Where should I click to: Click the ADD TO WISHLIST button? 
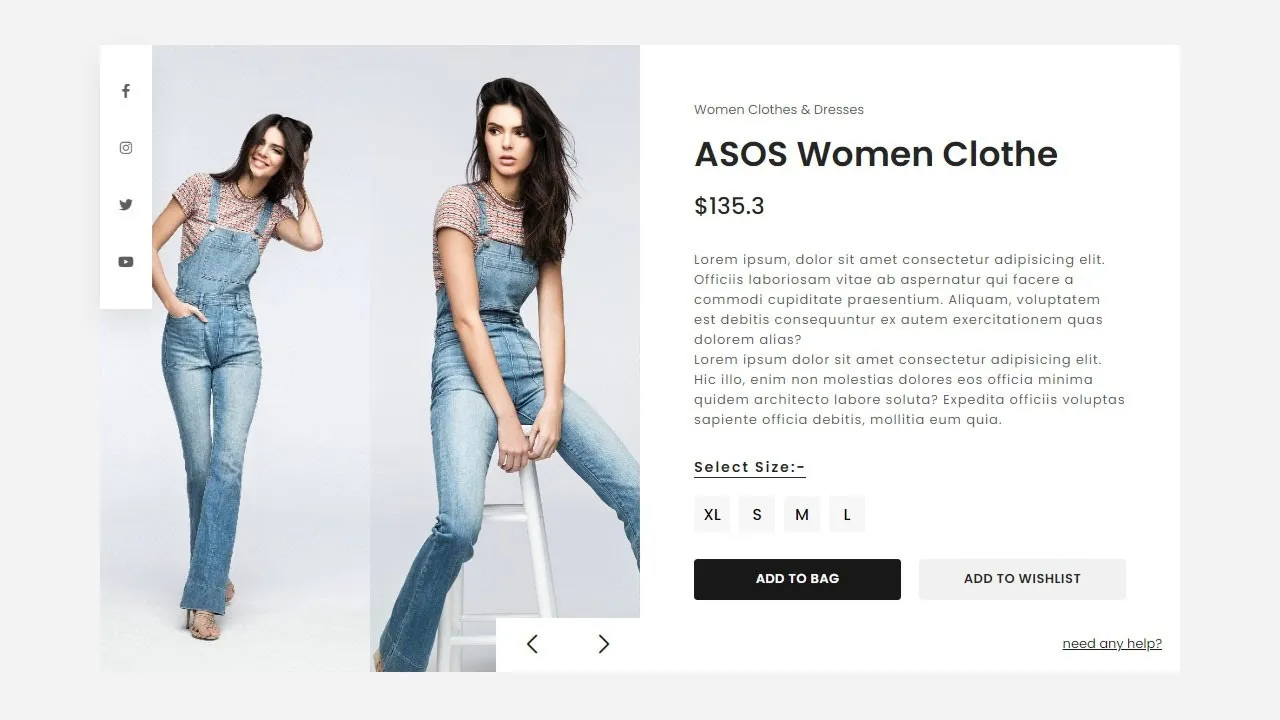coord(1022,579)
